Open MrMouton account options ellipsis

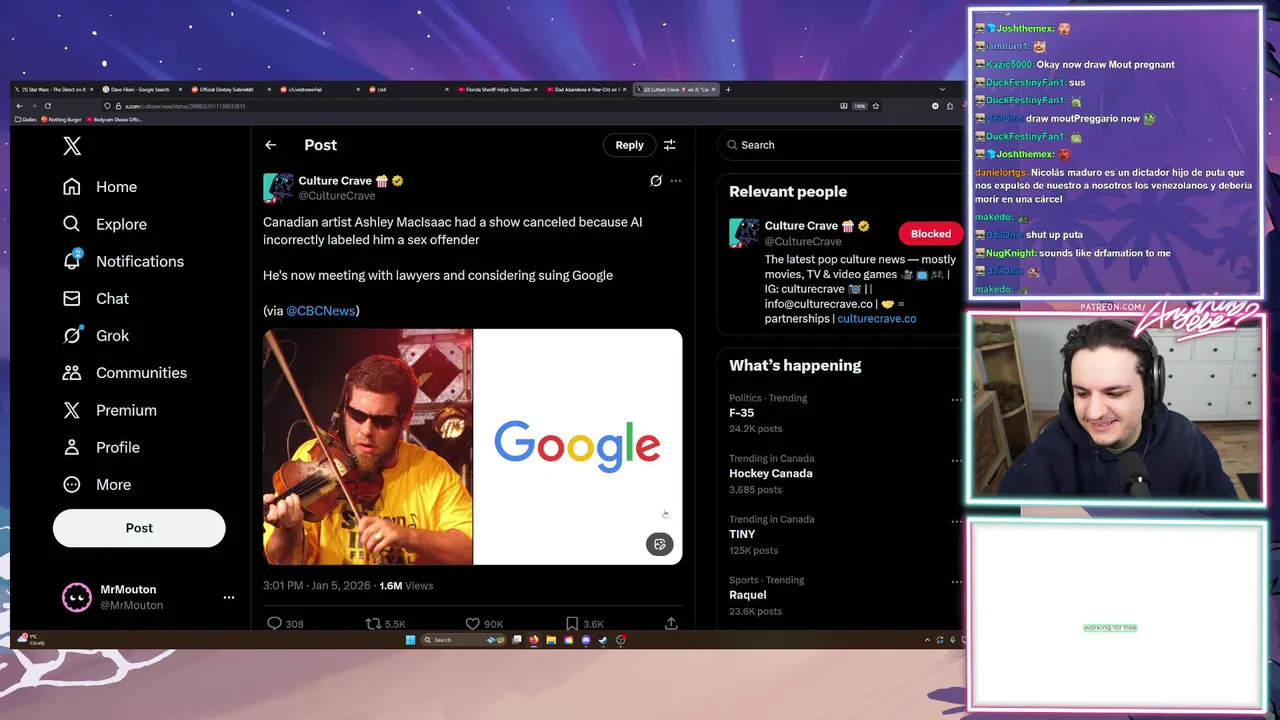pyautogui.click(x=229, y=597)
